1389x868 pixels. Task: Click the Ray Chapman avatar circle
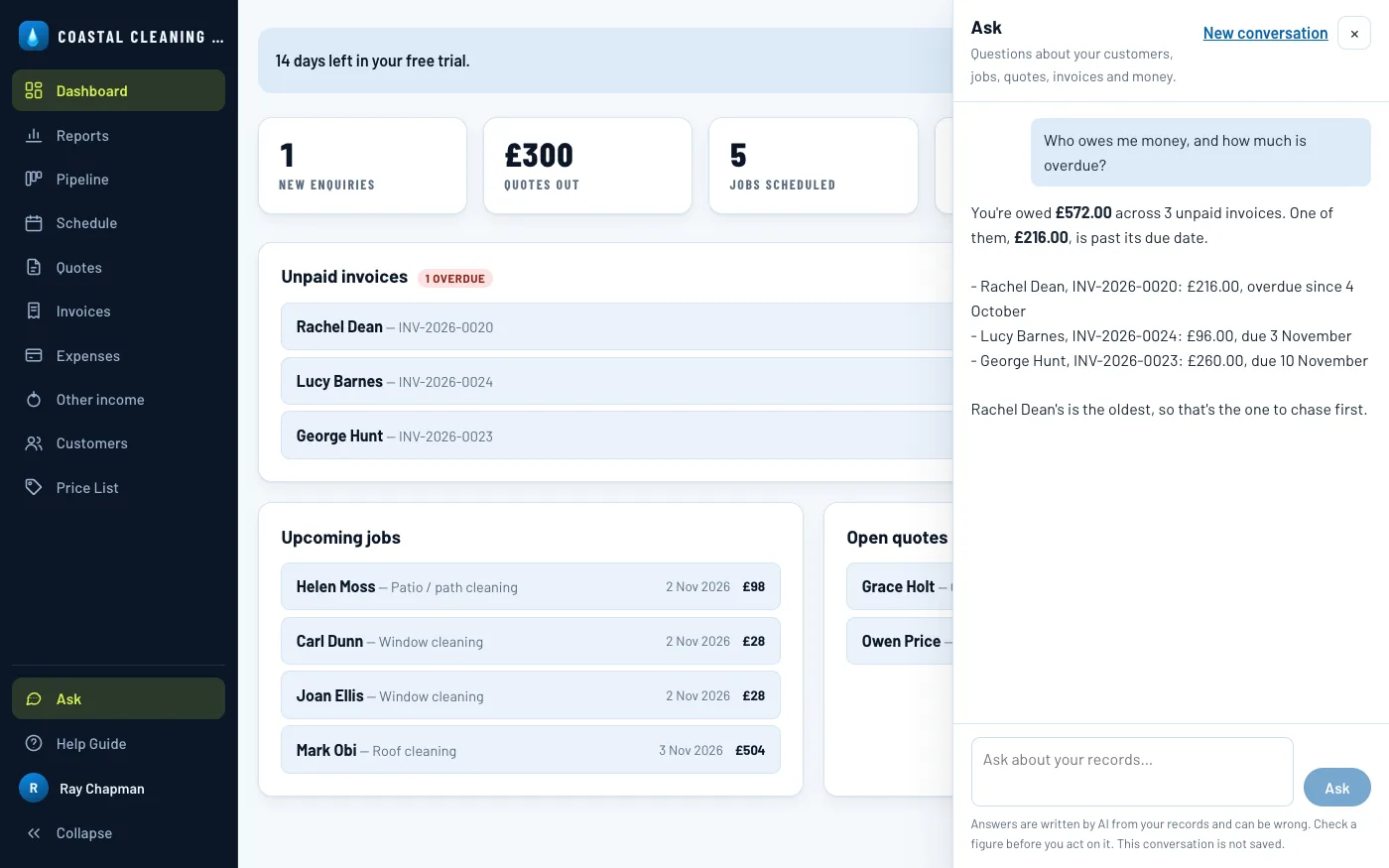coord(34,788)
